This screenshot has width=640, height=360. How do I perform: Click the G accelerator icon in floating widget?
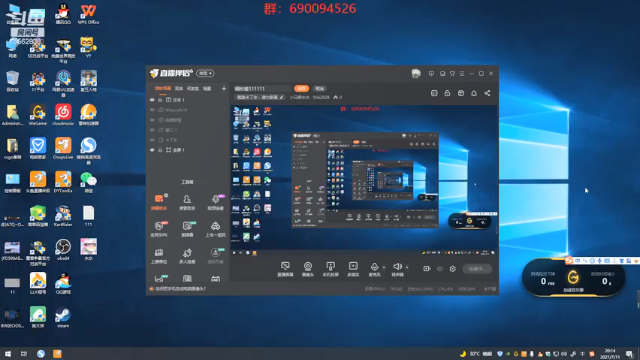coord(573,278)
